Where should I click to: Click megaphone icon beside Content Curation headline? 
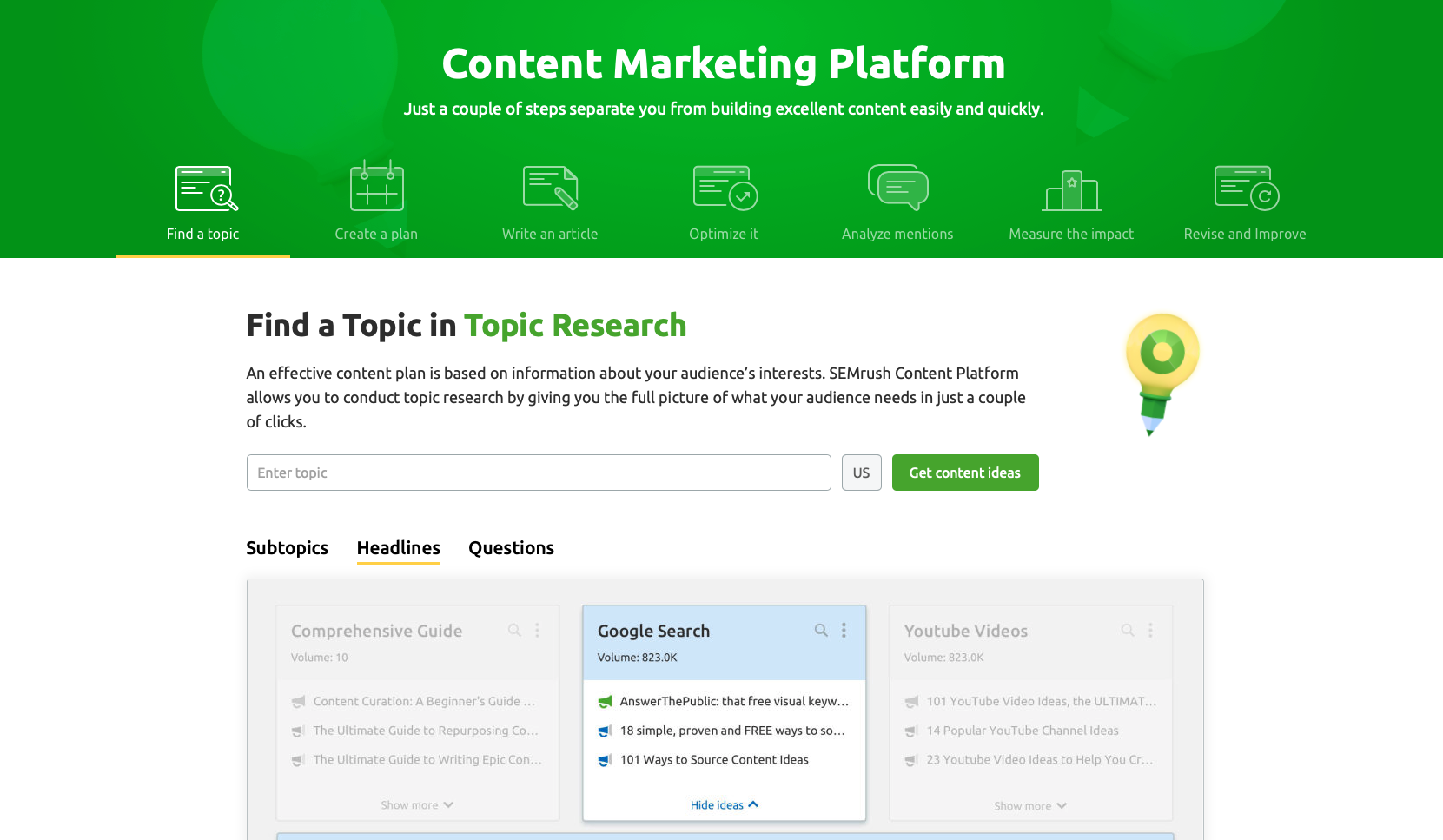click(298, 702)
